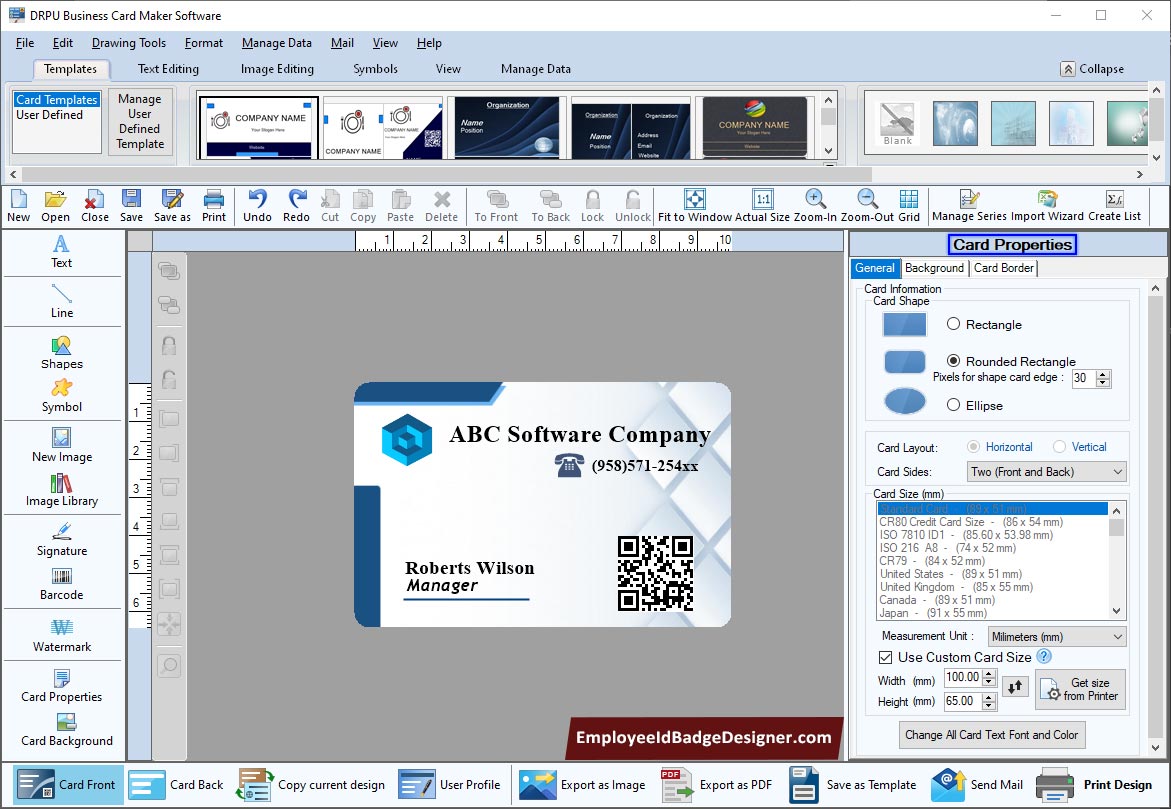Choose Horizontal card layout
Image resolution: width=1171 pixels, height=809 pixels.
[973, 447]
